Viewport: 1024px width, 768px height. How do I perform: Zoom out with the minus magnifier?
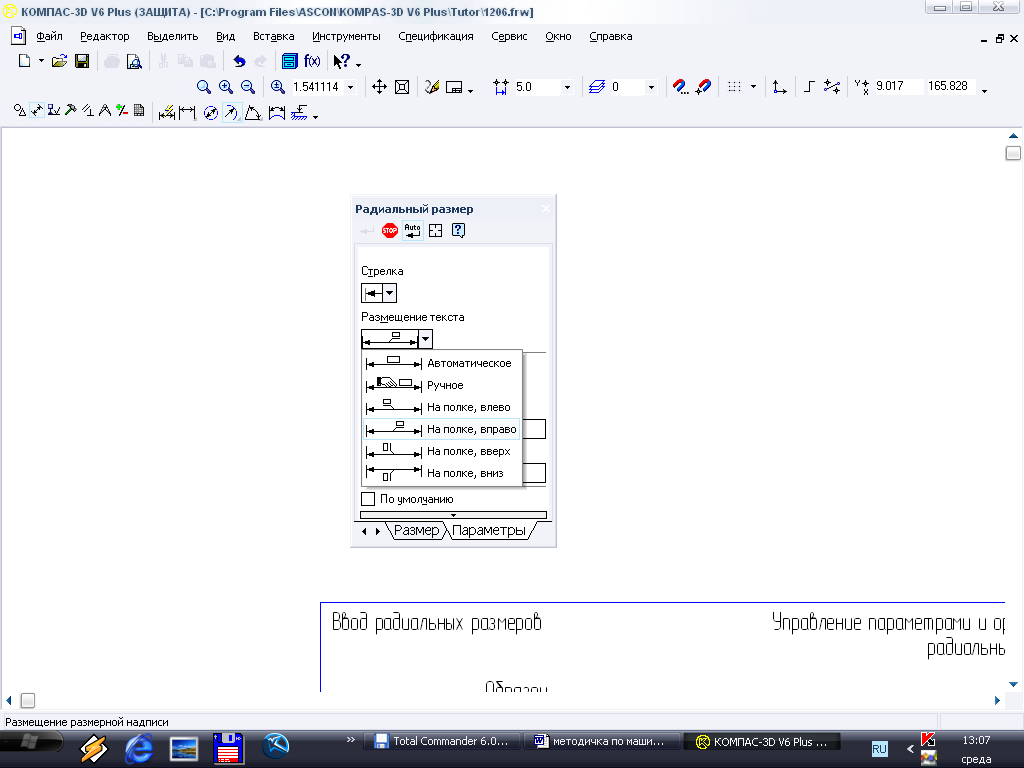[248, 87]
